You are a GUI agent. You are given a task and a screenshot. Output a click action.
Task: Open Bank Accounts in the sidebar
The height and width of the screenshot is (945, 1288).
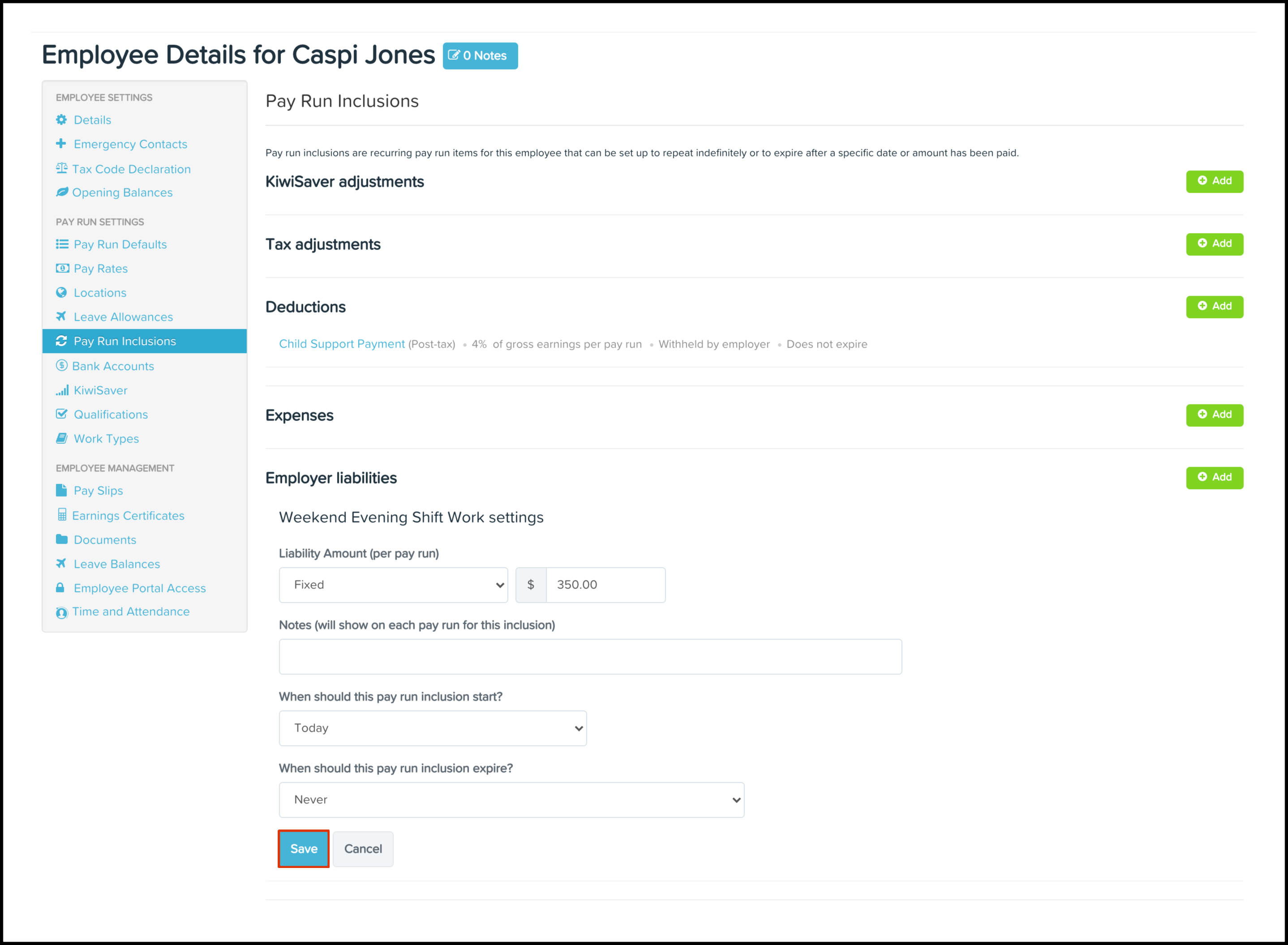tap(113, 366)
